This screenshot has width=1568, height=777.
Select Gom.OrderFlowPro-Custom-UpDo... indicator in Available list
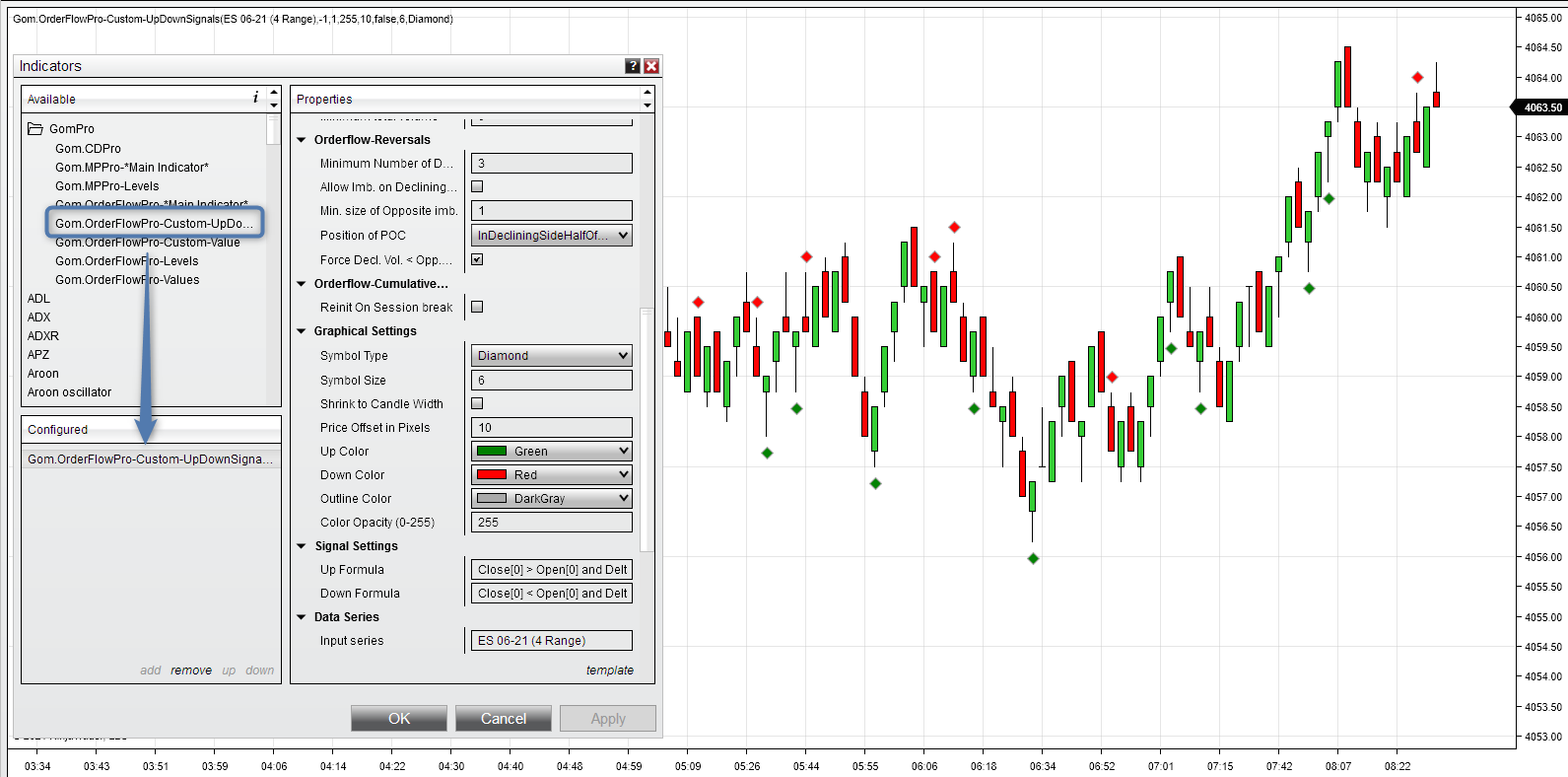[x=155, y=224]
